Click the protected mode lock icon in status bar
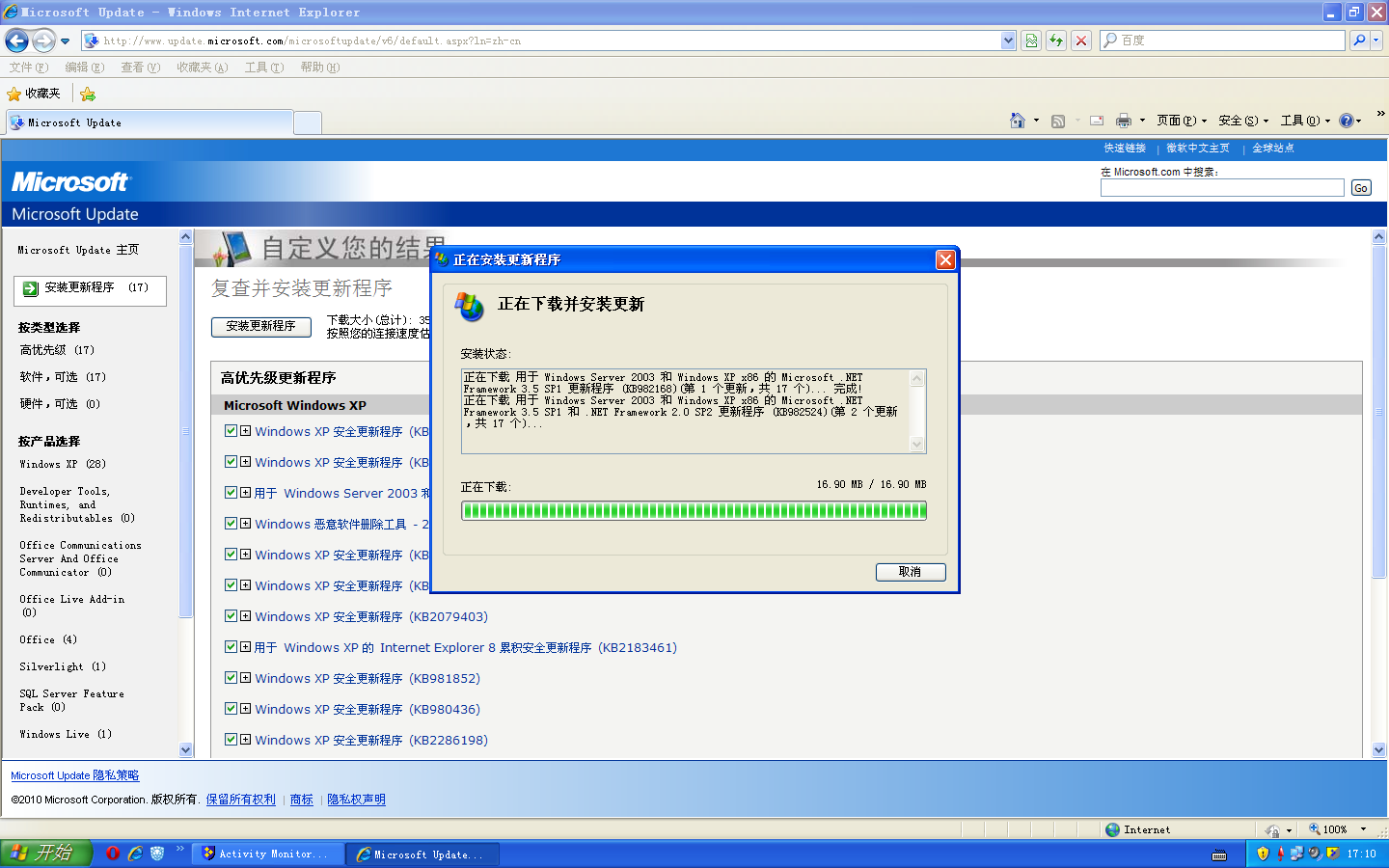 [1273, 829]
